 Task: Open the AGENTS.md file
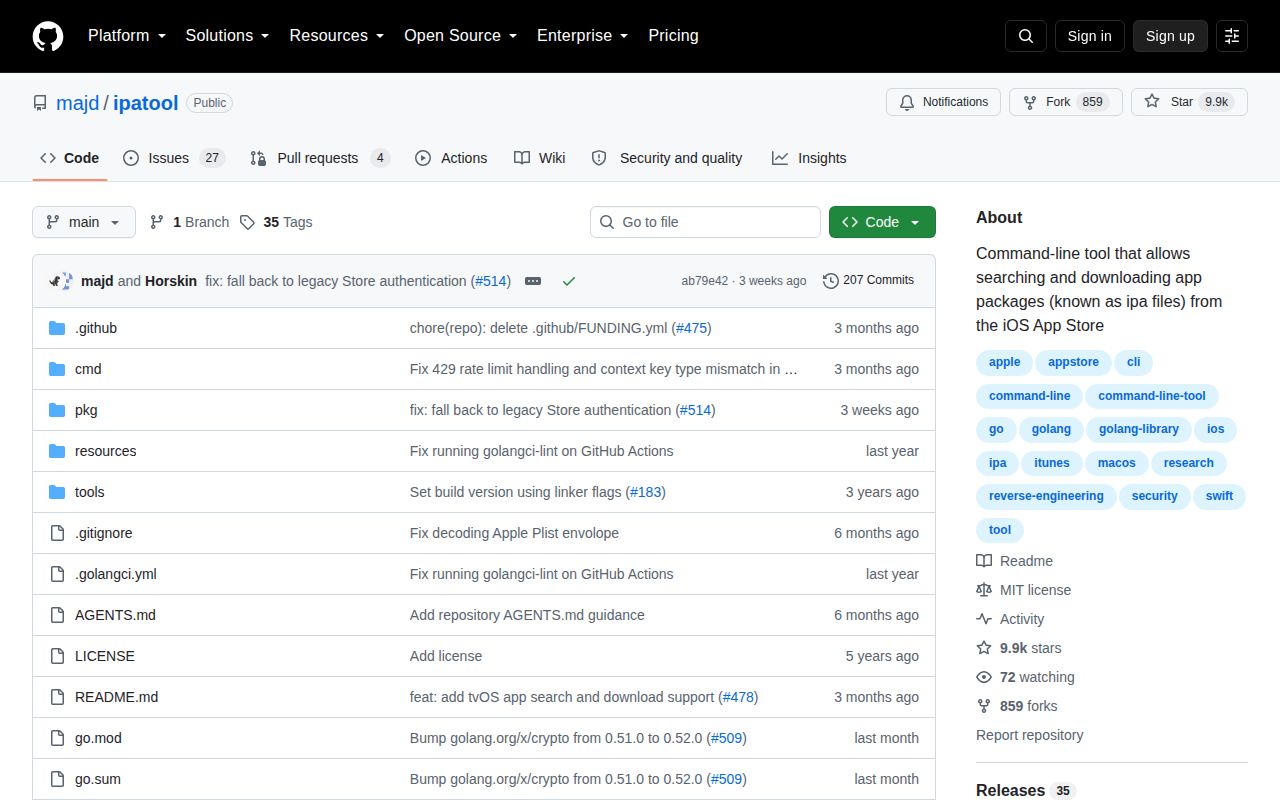[x=115, y=615]
